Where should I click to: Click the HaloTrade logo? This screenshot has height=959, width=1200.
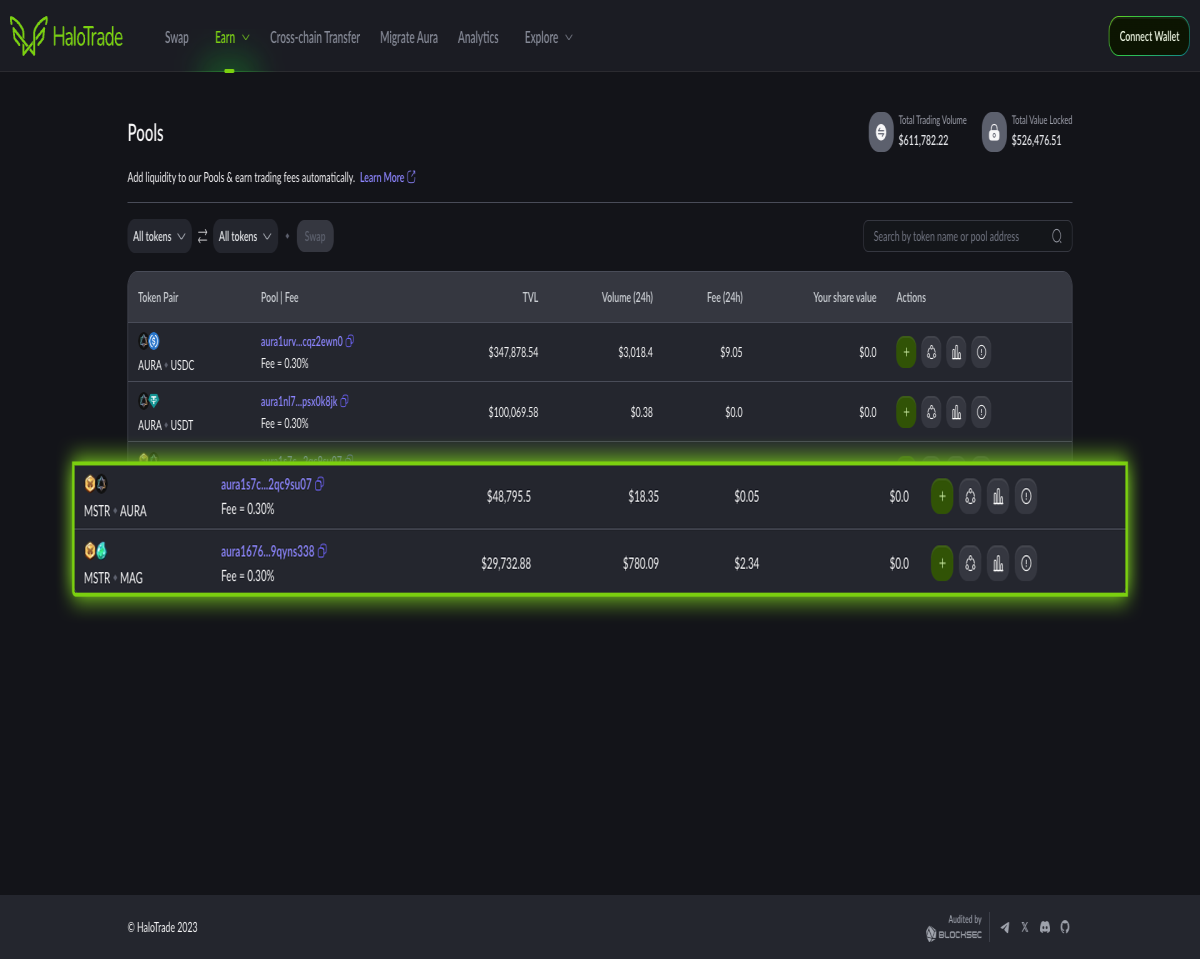[67, 37]
